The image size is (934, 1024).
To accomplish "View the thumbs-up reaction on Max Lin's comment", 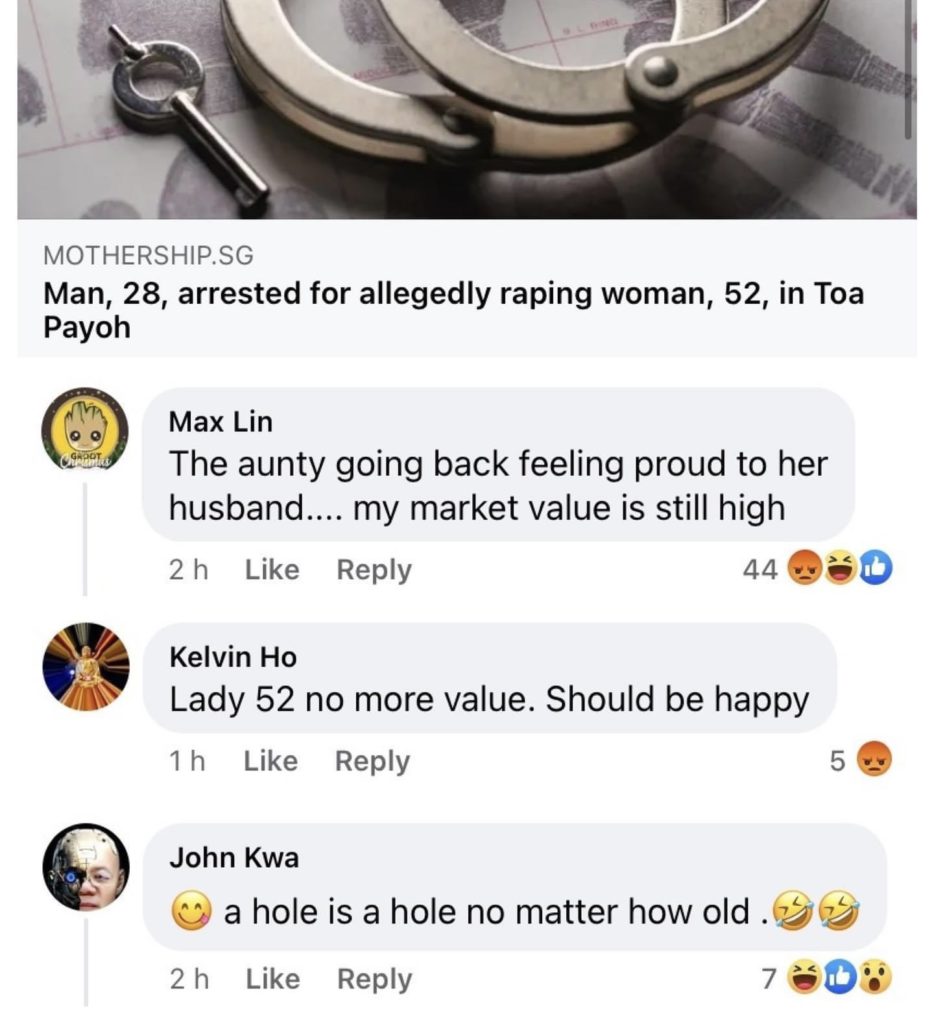I will [x=875, y=568].
